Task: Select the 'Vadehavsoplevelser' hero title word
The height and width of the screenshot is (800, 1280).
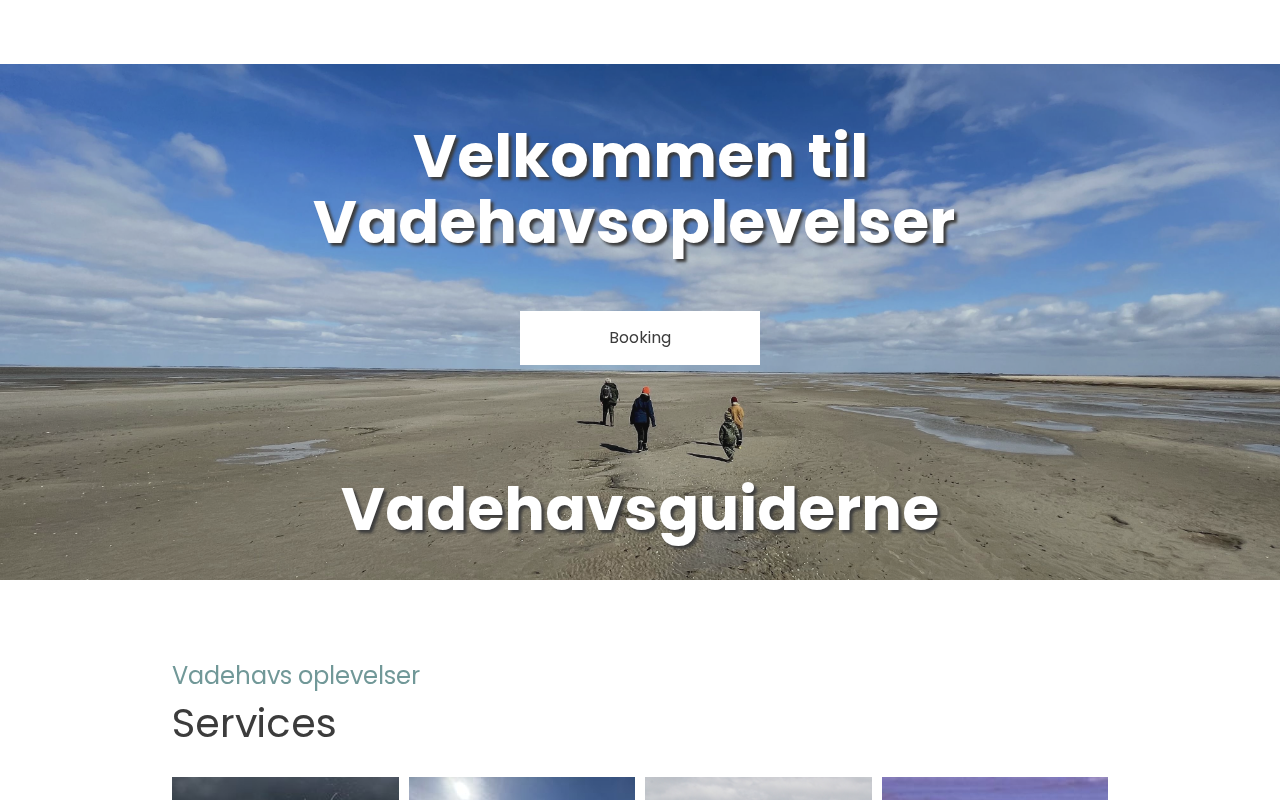Action: click(635, 222)
